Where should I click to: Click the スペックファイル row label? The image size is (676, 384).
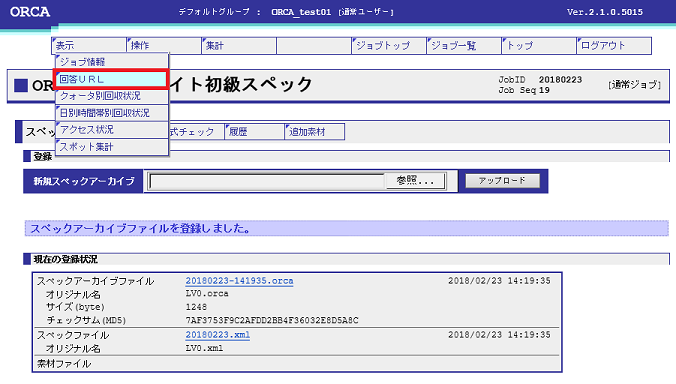(x=72, y=335)
